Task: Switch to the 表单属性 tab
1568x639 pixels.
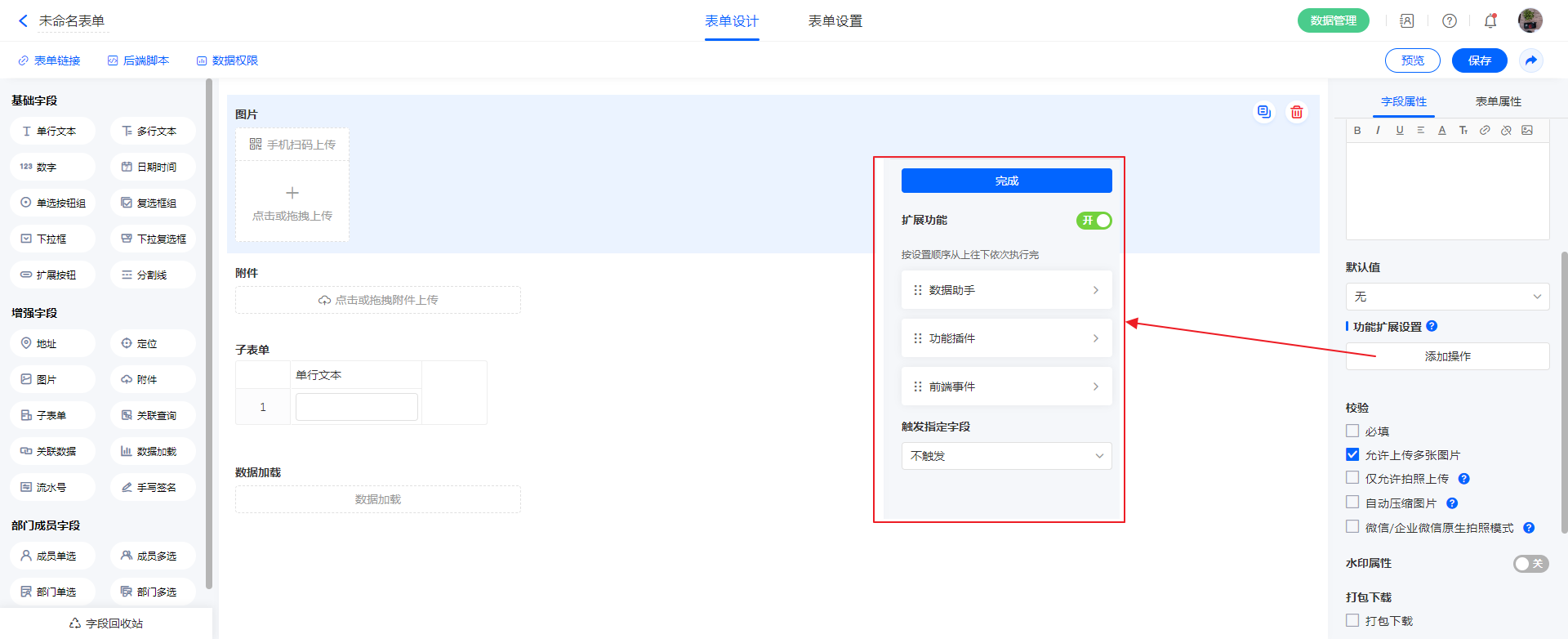Action: click(x=1498, y=101)
